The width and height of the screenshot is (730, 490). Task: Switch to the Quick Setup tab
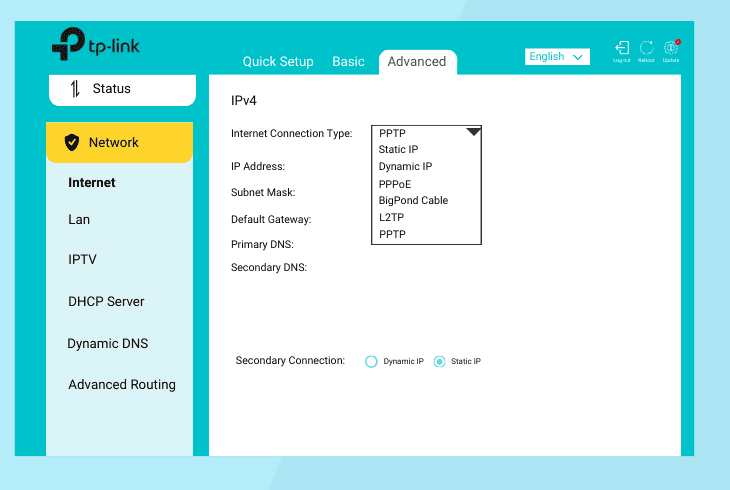coord(278,61)
